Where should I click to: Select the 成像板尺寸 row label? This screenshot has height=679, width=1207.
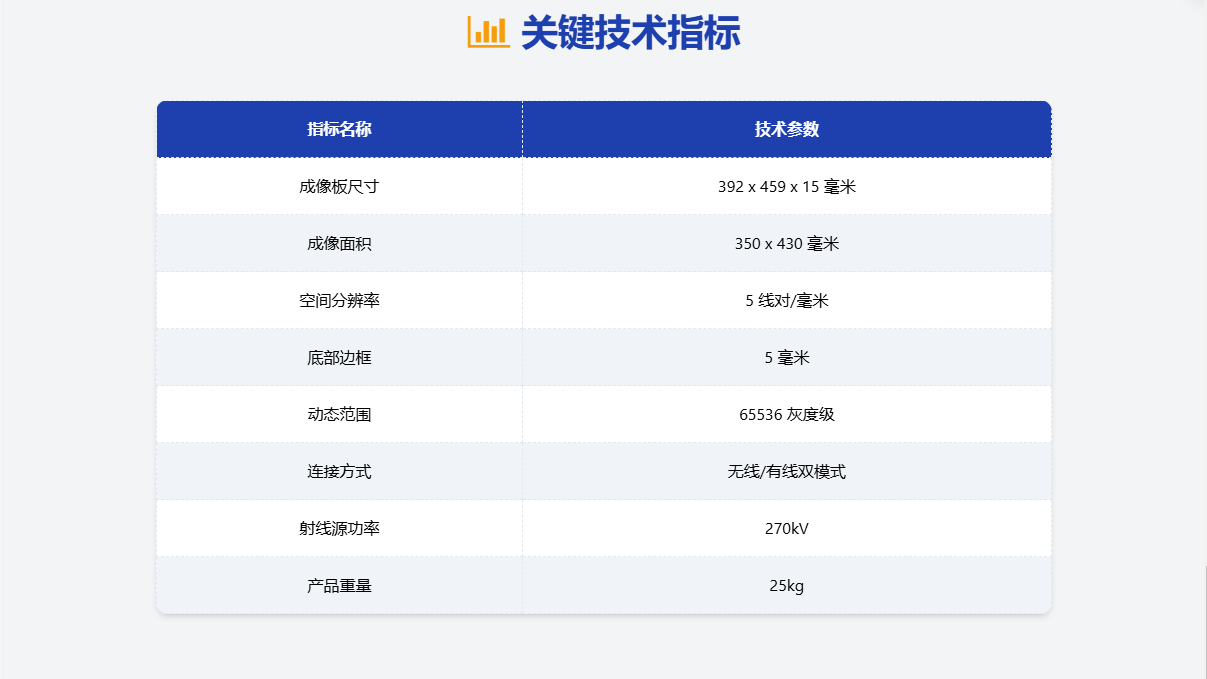(x=338, y=185)
